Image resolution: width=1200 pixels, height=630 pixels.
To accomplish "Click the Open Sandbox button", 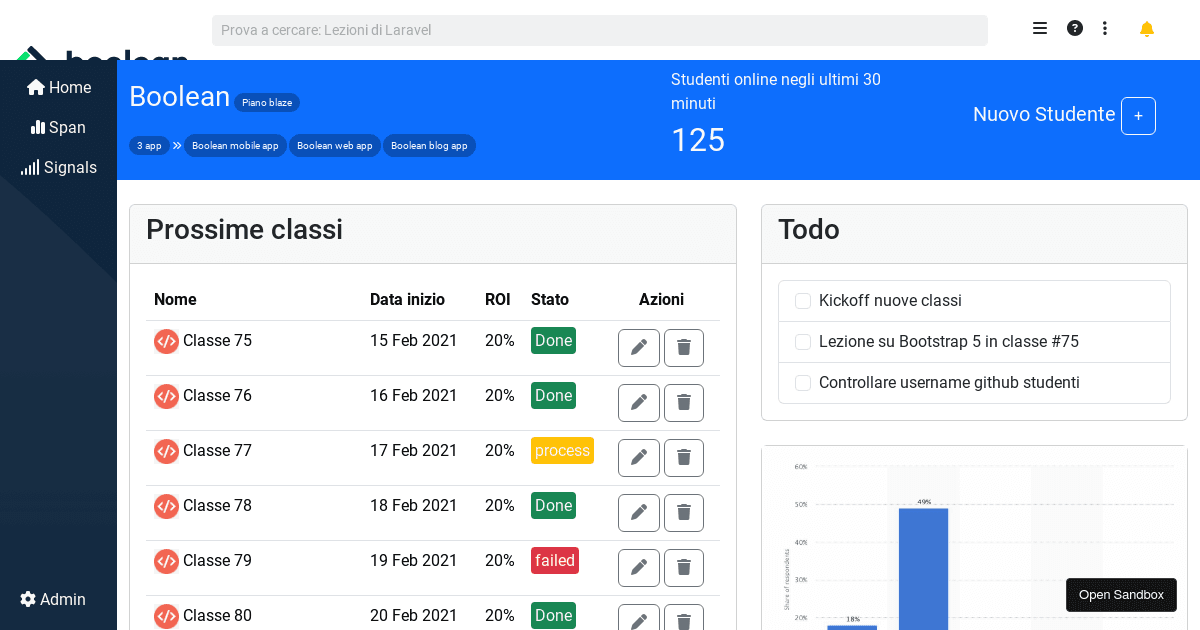I will tap(1121, 594).
